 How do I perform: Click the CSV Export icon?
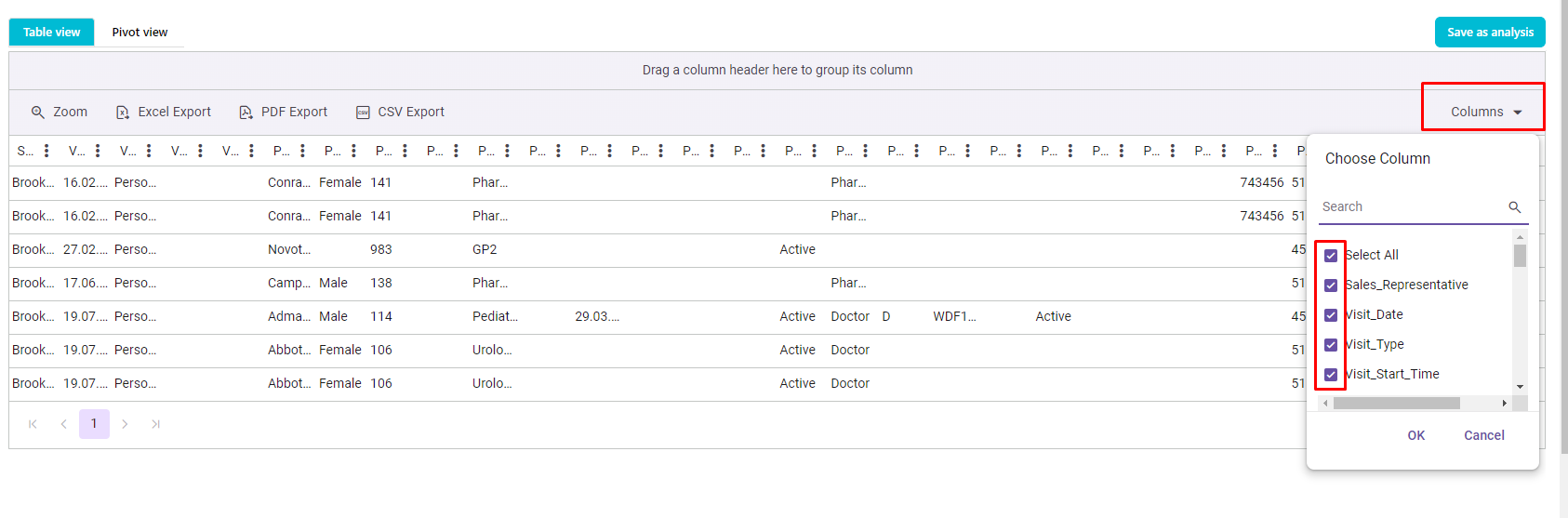tap(363, 113)
